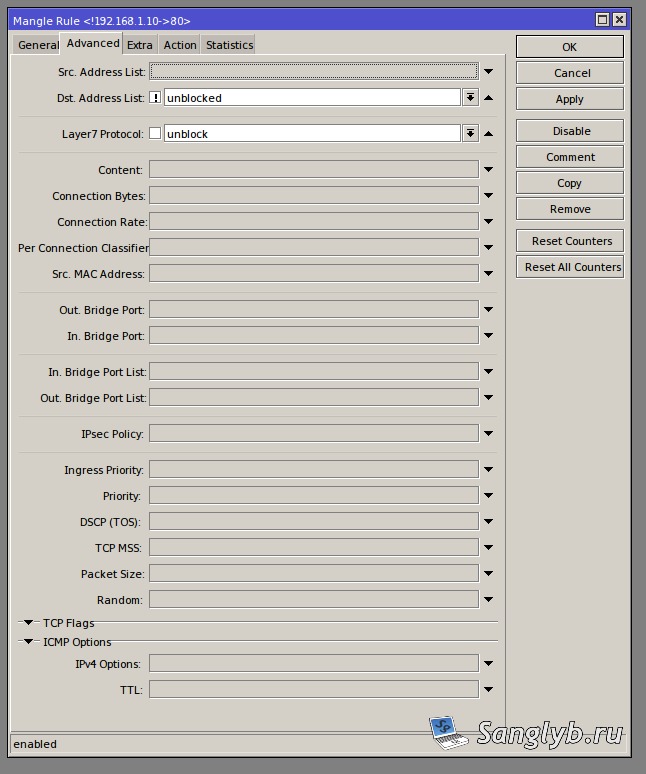
Task: Expand the ICMP Options section
Action: (29, 641)
